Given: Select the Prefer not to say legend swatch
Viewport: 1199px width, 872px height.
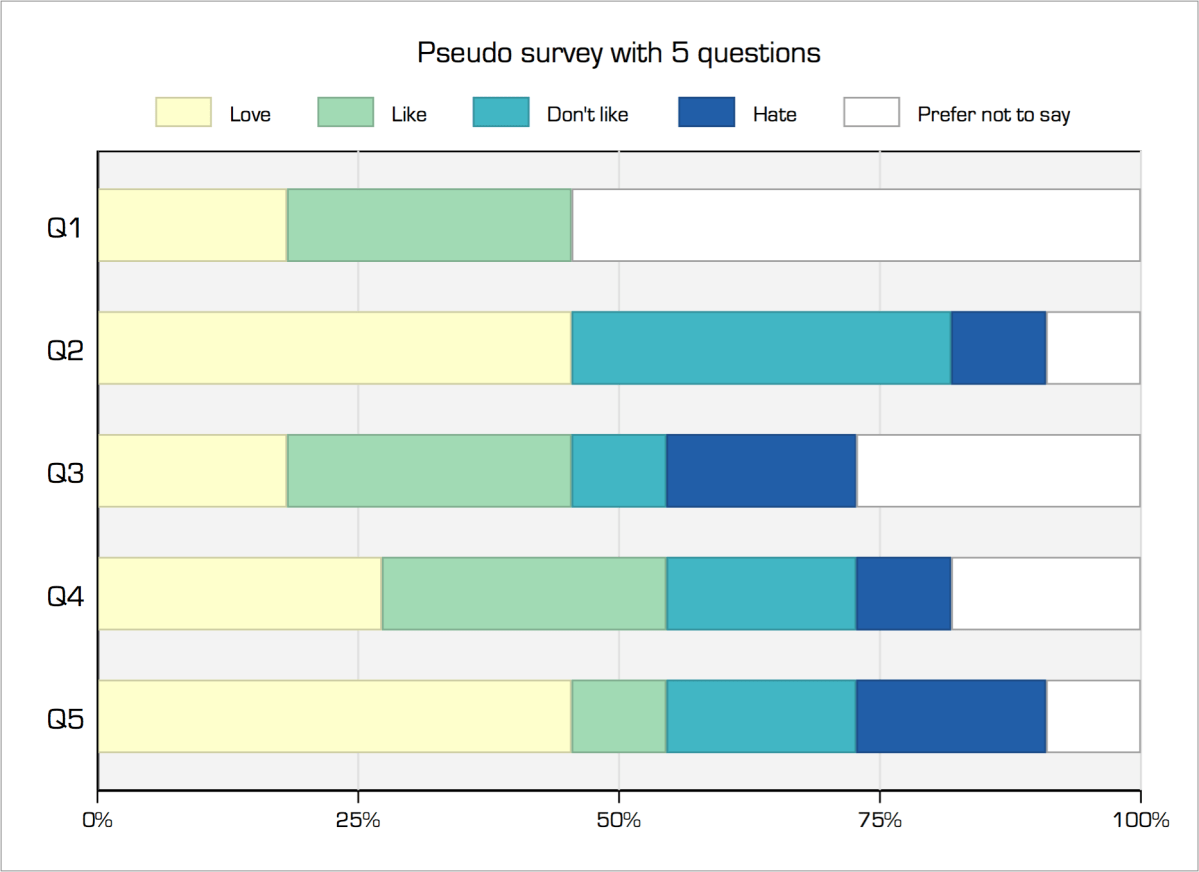Looking at the screenshot, I should 872,113.
